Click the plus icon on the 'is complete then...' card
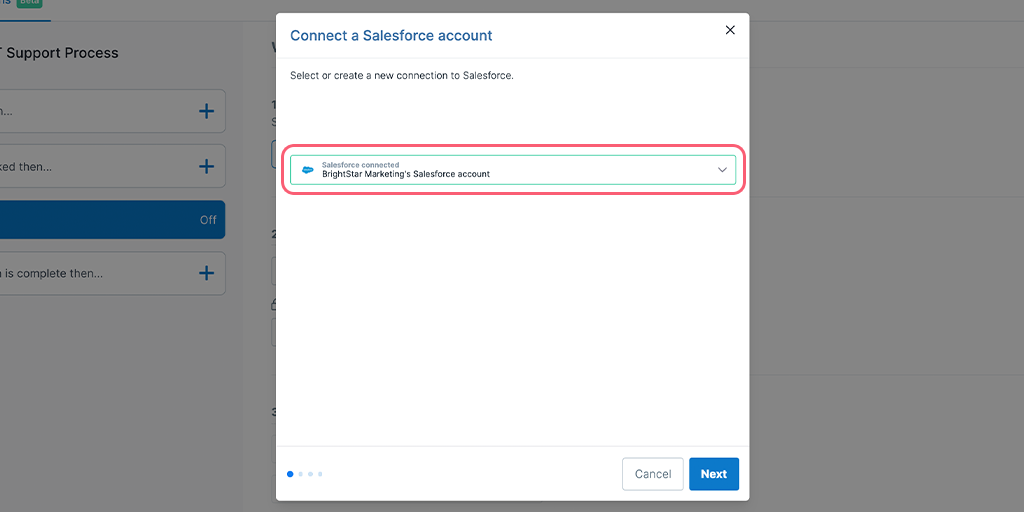This screenshot has width=1024, height=512. click(206, 273)
